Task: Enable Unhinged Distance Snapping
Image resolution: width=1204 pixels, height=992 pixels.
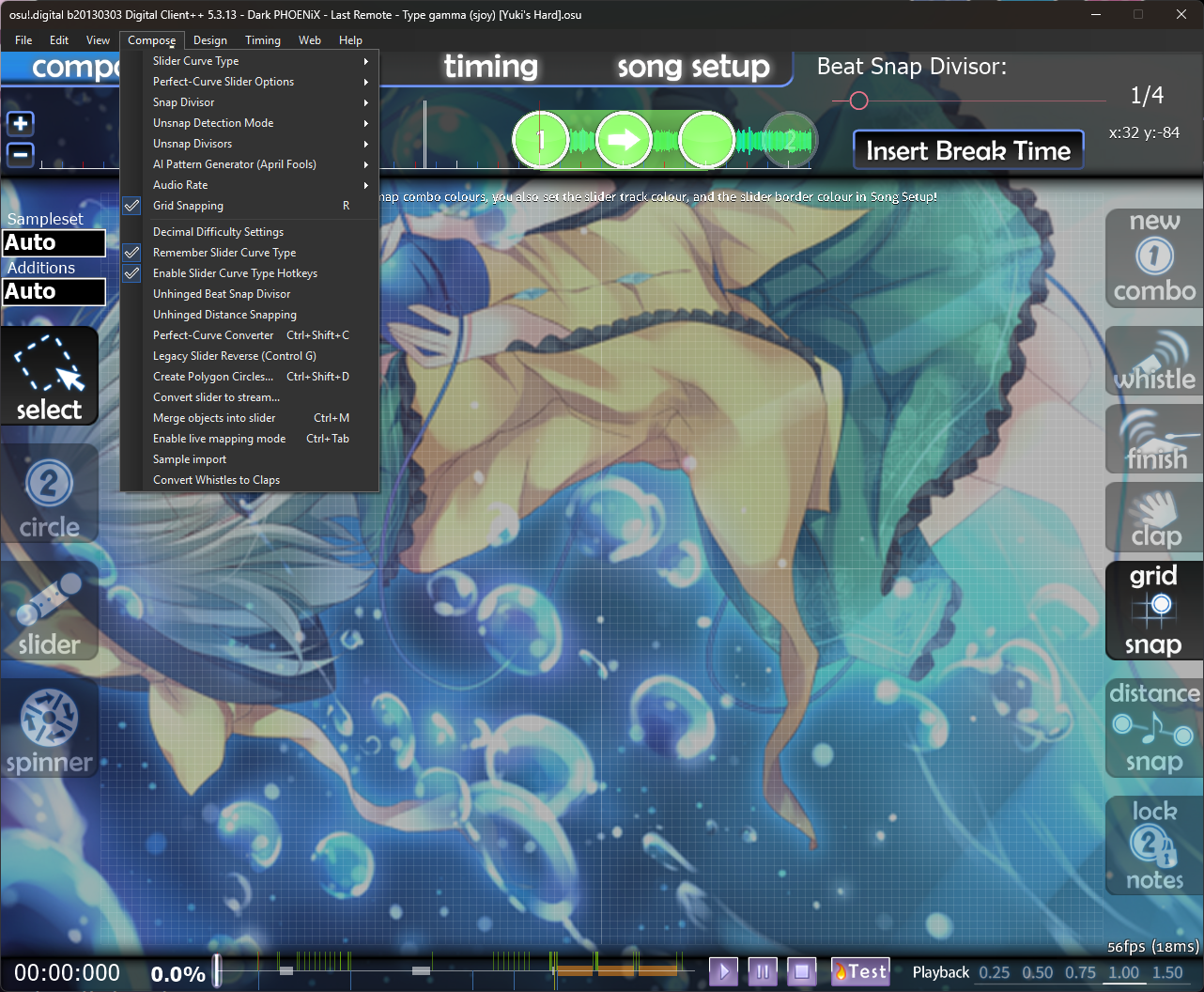Action: point(250,315)
